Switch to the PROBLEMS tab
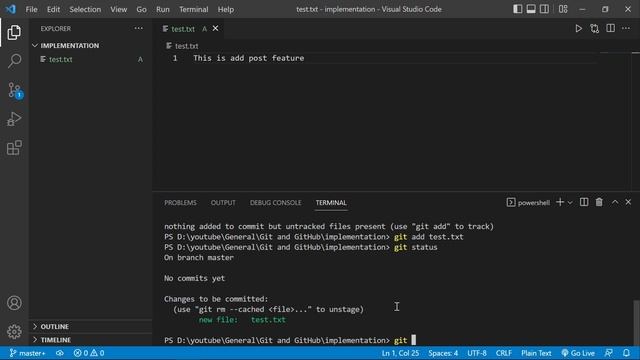 pyautogui.click(x=180, y=202)
